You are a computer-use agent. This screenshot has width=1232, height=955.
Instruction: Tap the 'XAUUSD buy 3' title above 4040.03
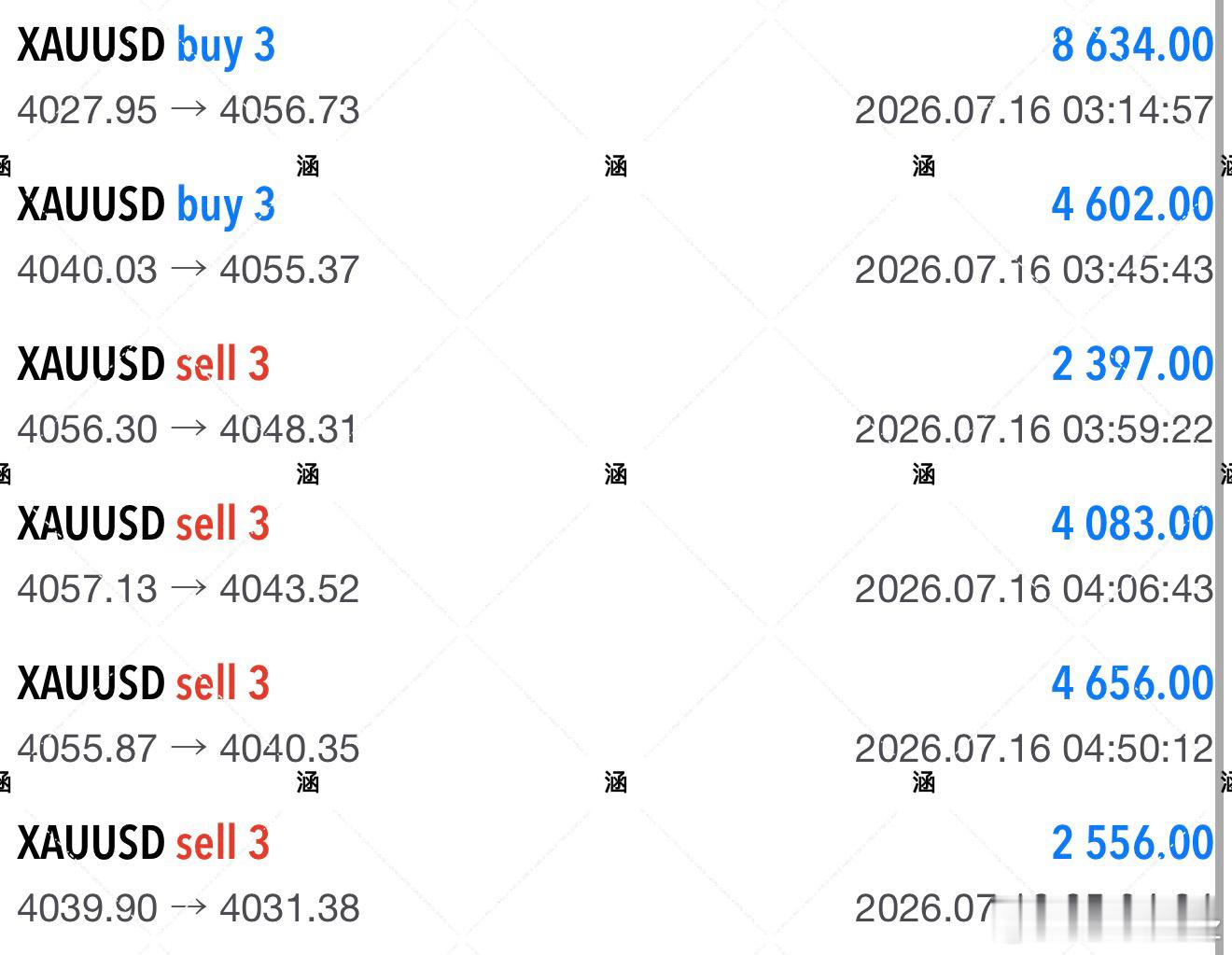(146, 206)
